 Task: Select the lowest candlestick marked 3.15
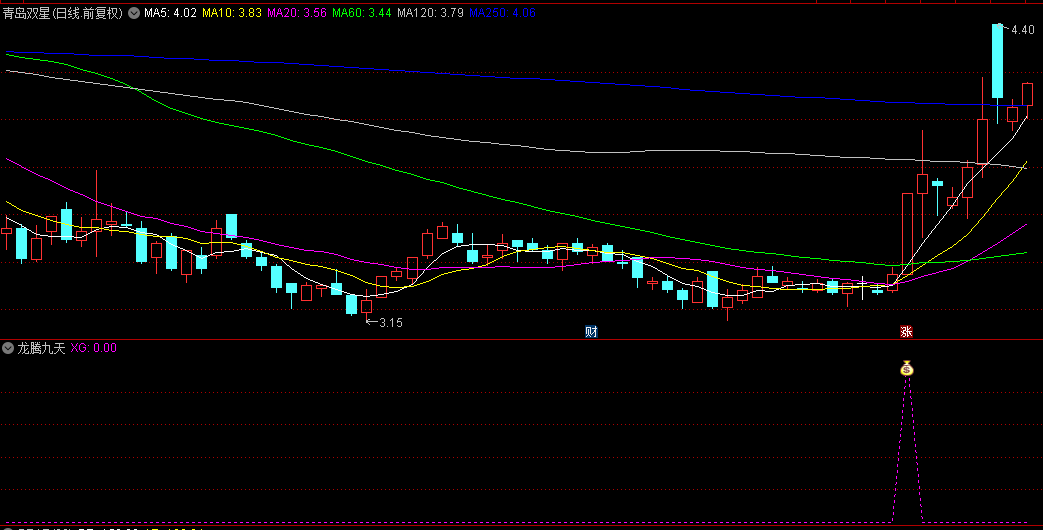tap(367, 307)
